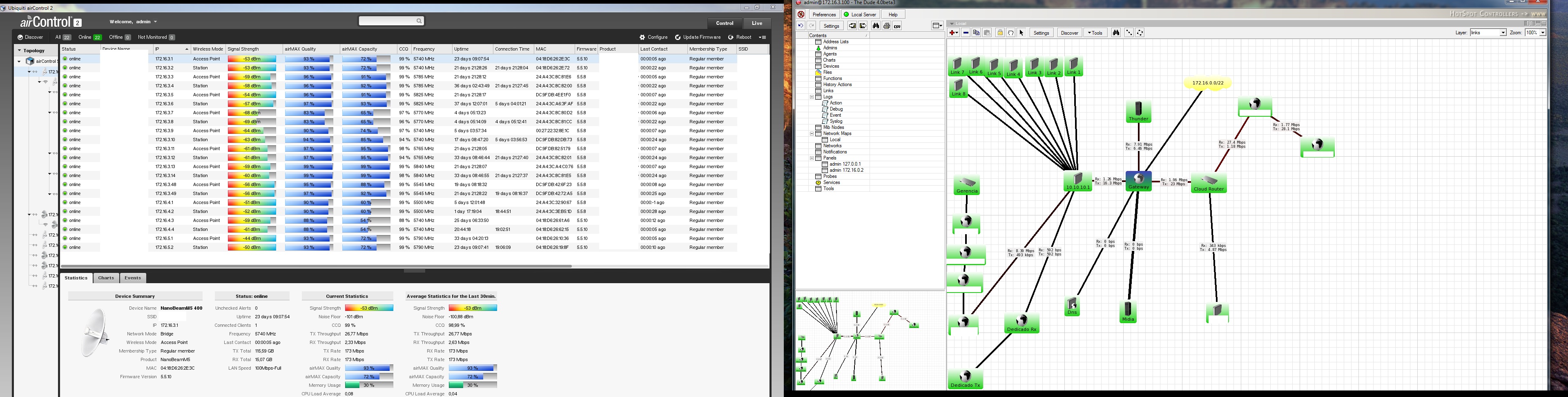Viewport: 1568px width, 397px height.
Task: Click the Gateway device on the map
Action: tap(1138, 181)
